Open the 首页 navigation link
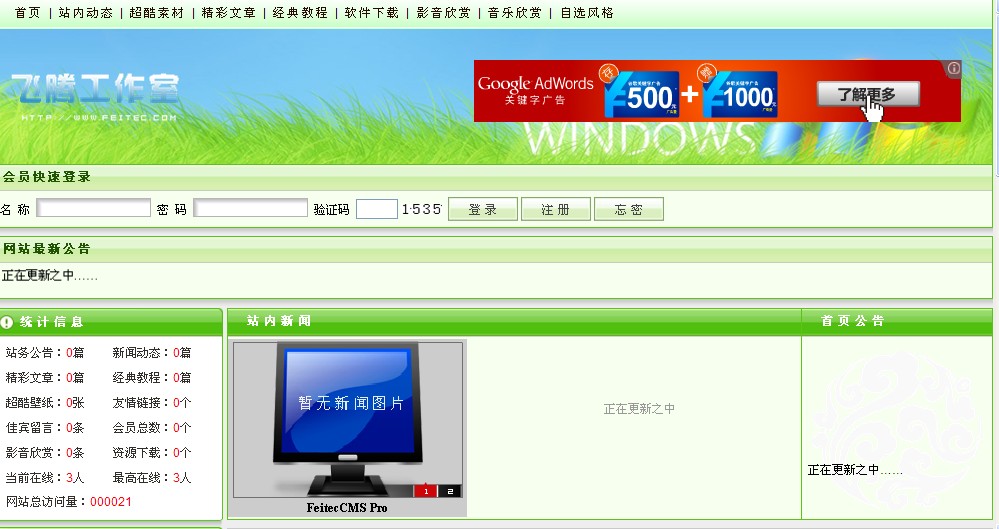999x529 pixels. pos(27,13)
